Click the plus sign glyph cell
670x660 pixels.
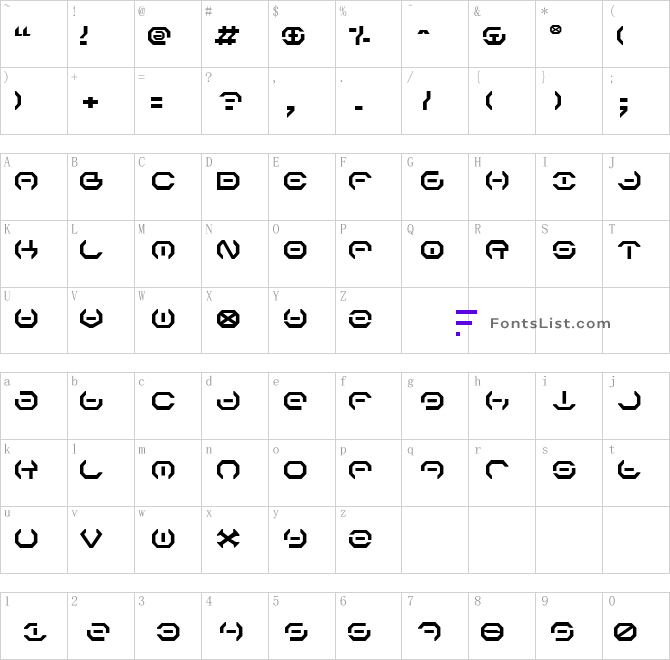tap(101, 101)
